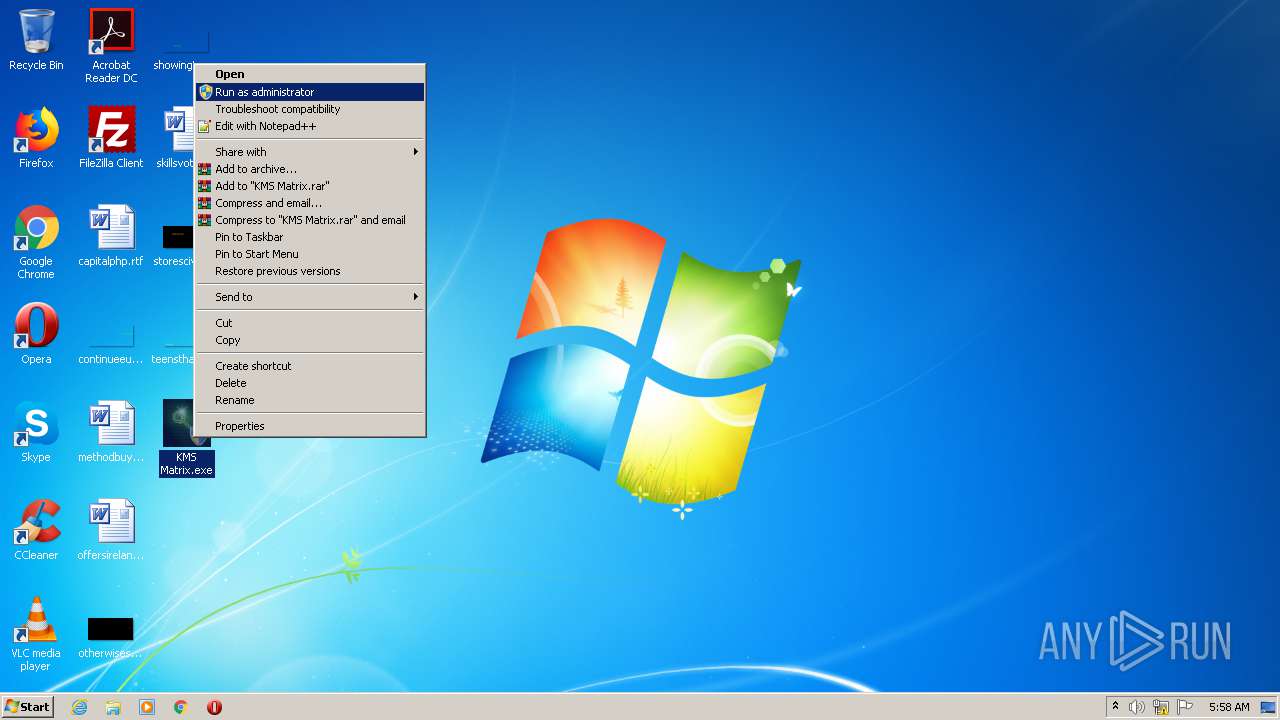Image resolution: width=1280 pixels, height=720 pixels.
Task: Click the clock showing 5:58 AM
Action: pyautogui.click(x=1229, y=707)
